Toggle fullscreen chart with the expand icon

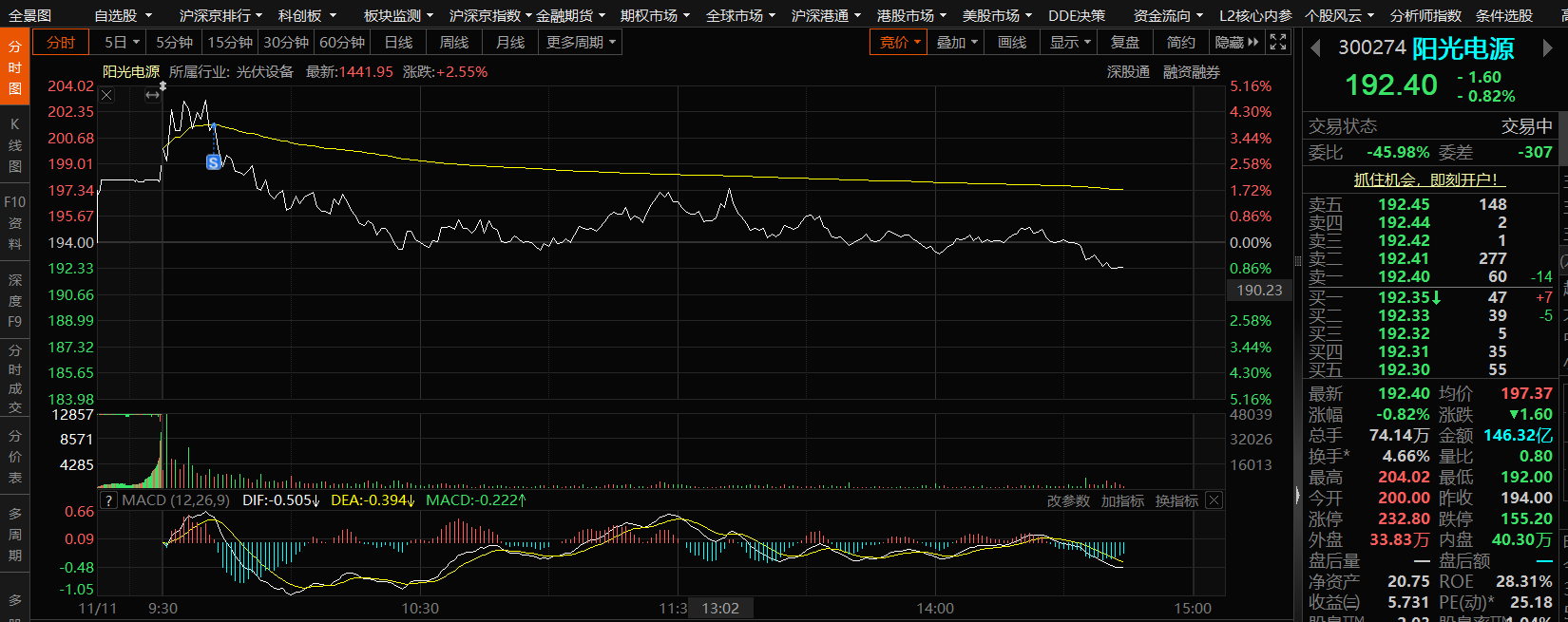[1278, 42]
